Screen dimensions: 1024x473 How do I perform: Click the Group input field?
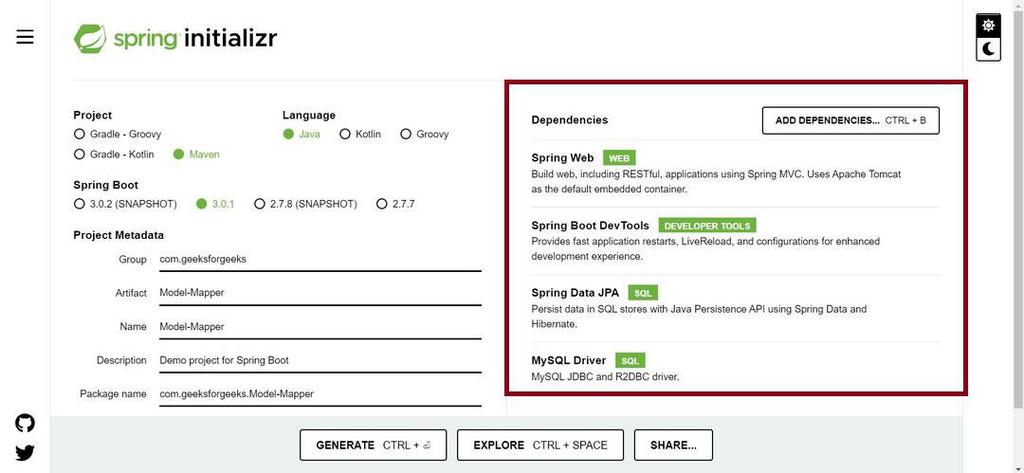coord(318,259)
